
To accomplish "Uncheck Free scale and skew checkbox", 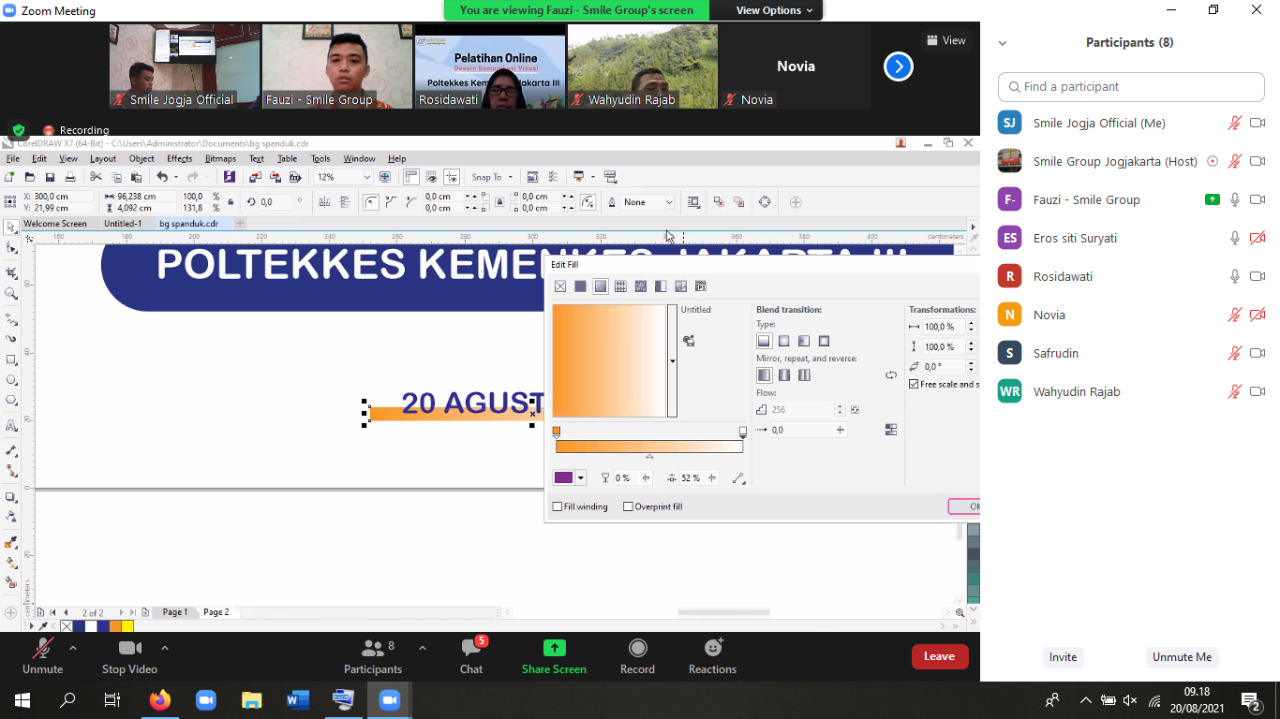I will coord(914,385).
